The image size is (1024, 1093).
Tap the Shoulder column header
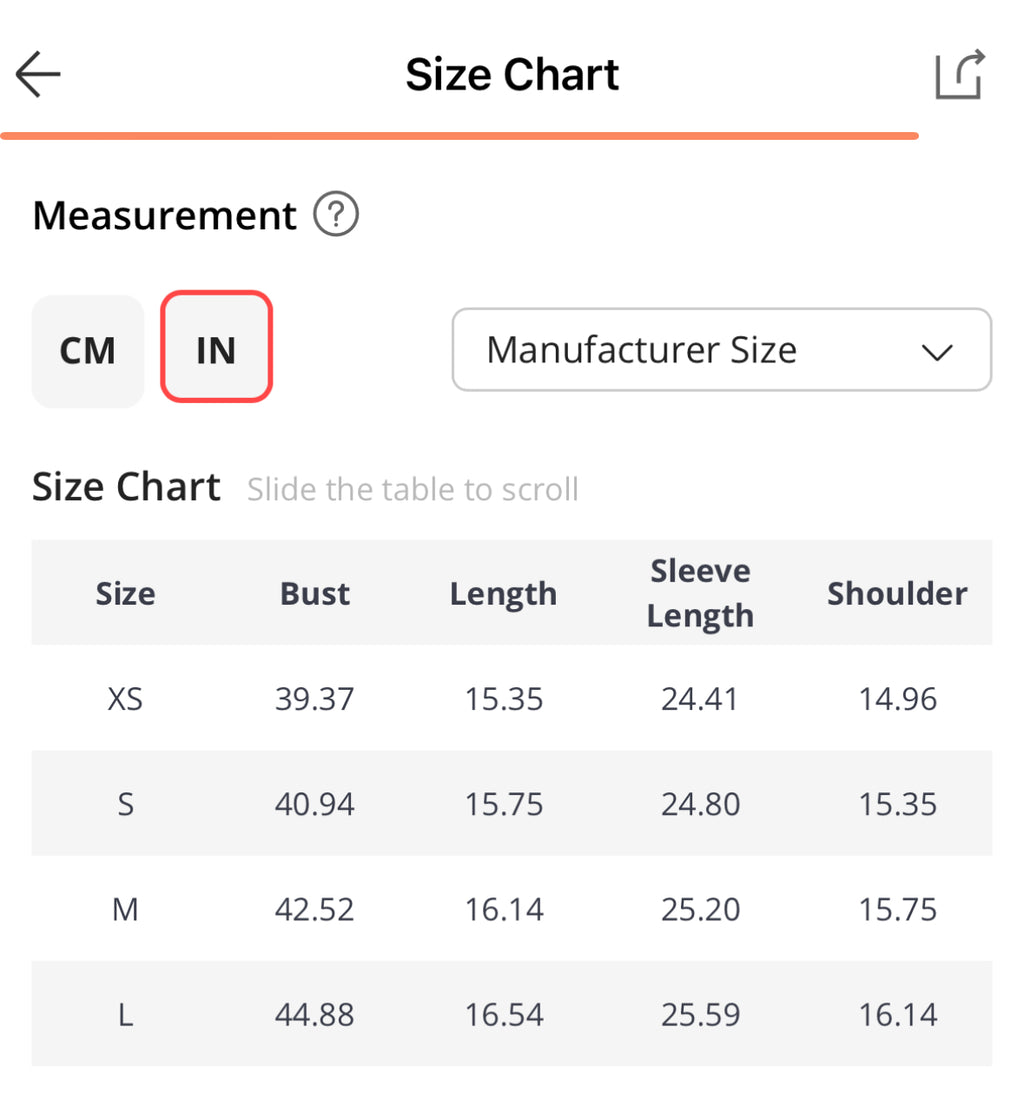[x=897, y=593]
